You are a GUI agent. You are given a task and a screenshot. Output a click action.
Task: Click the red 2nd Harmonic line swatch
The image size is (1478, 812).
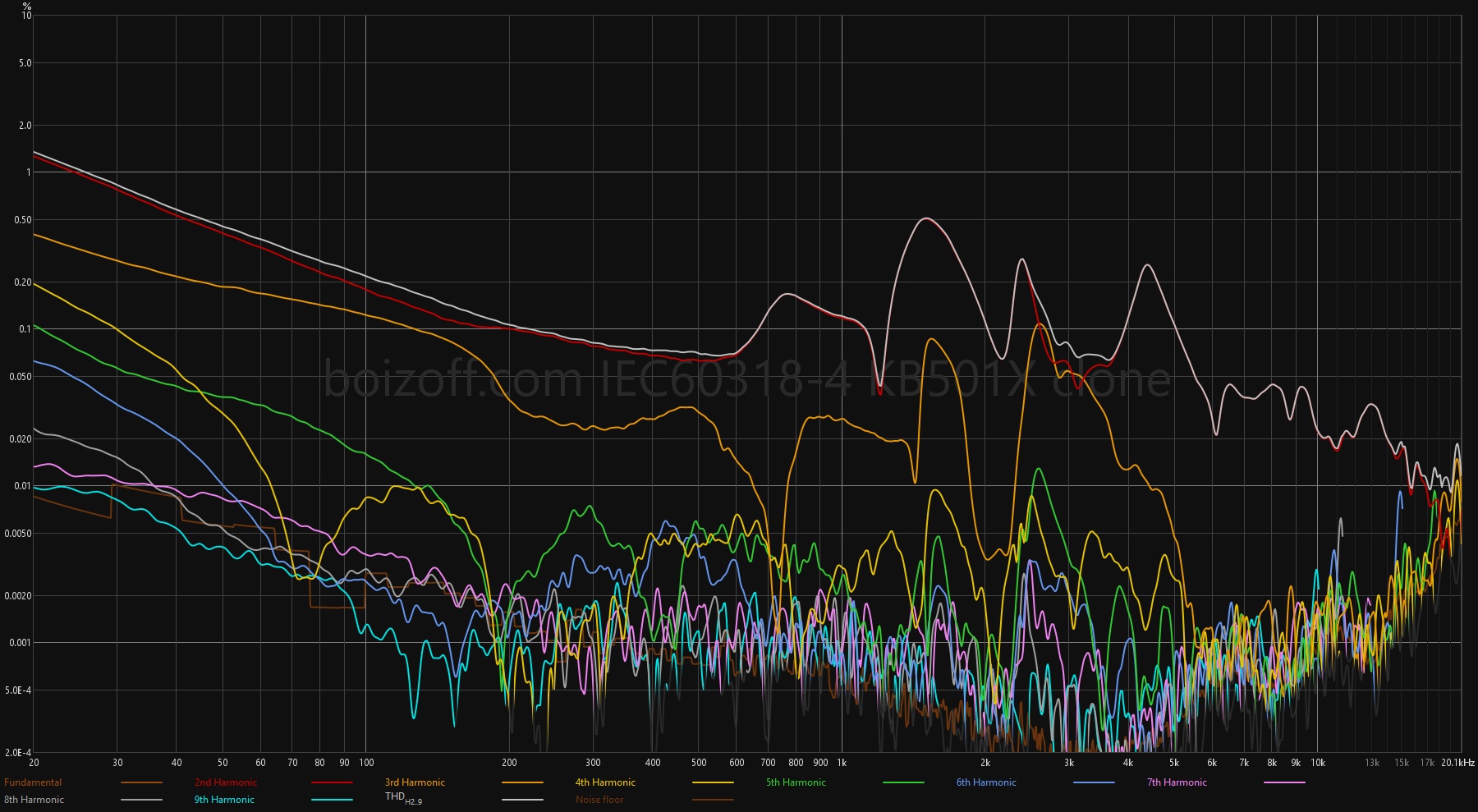point(332,783)
